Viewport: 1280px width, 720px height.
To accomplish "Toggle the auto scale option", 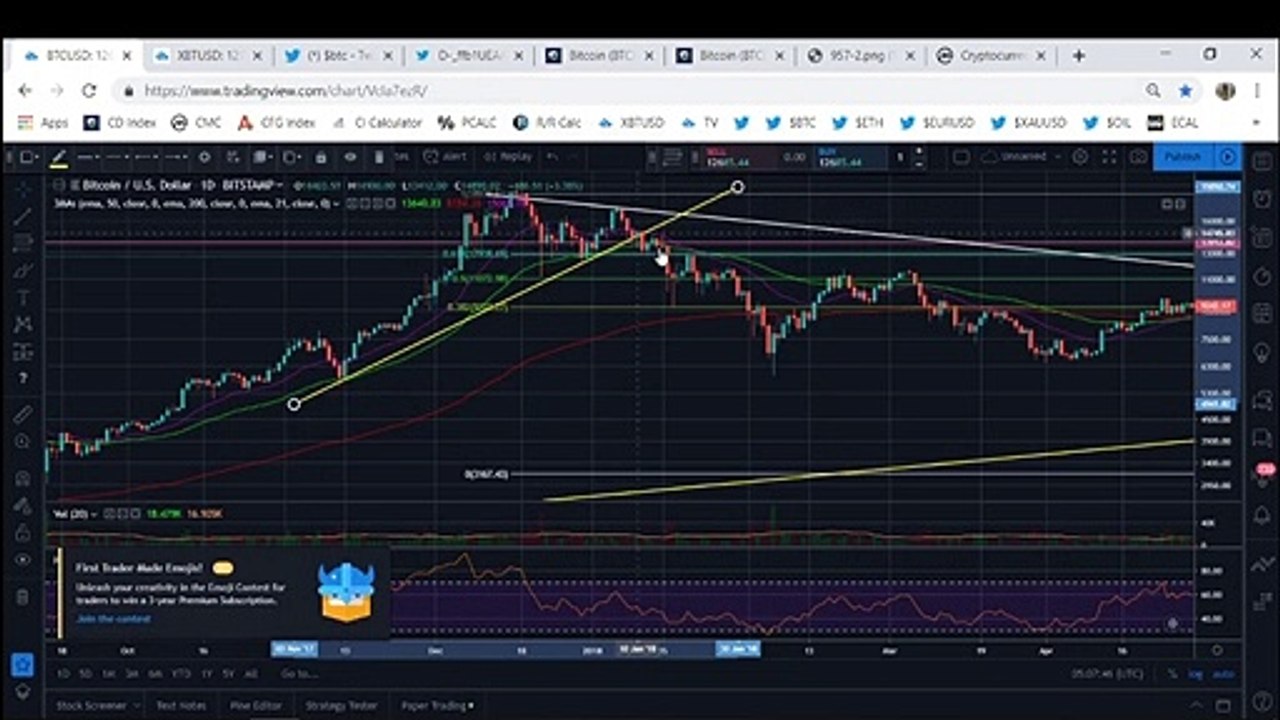I will pyautogui.click(x=1224, y=674).
